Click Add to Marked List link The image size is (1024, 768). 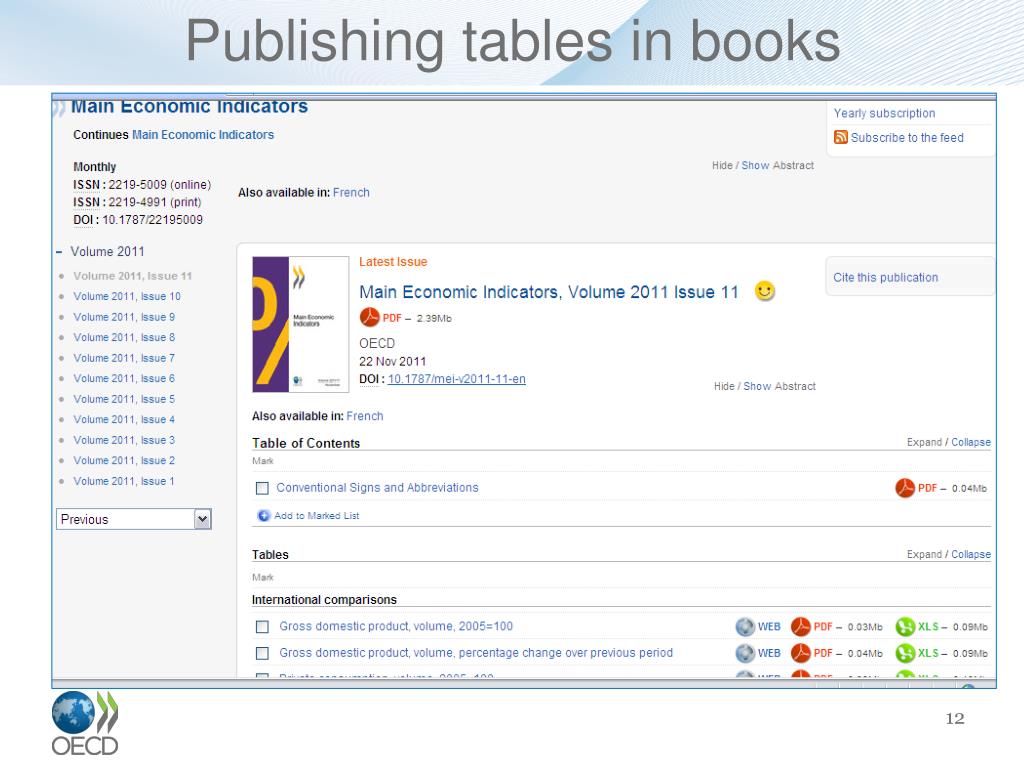coord(317,515)
